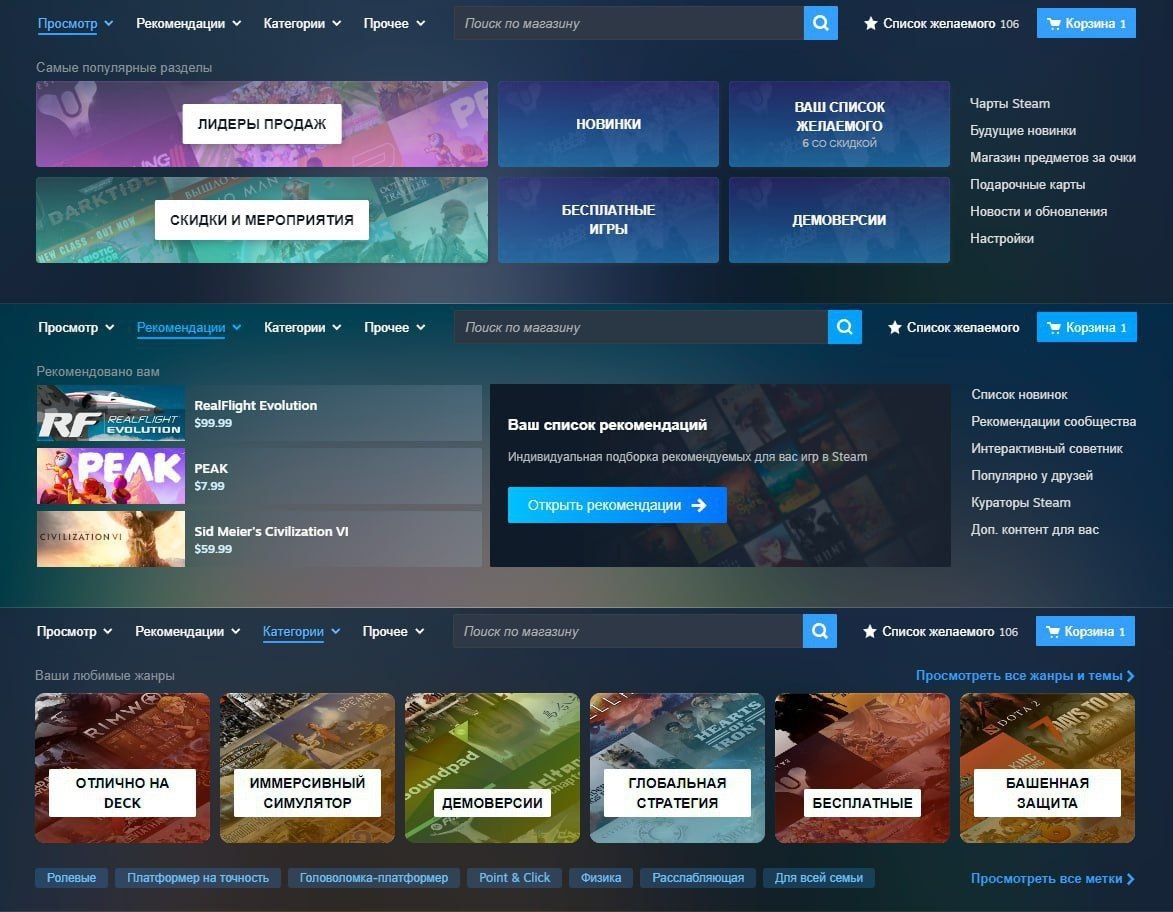Screen dimensions: 1173x912
Task: Open the 'Чарты Steam' link
Action: point(1010,103)
